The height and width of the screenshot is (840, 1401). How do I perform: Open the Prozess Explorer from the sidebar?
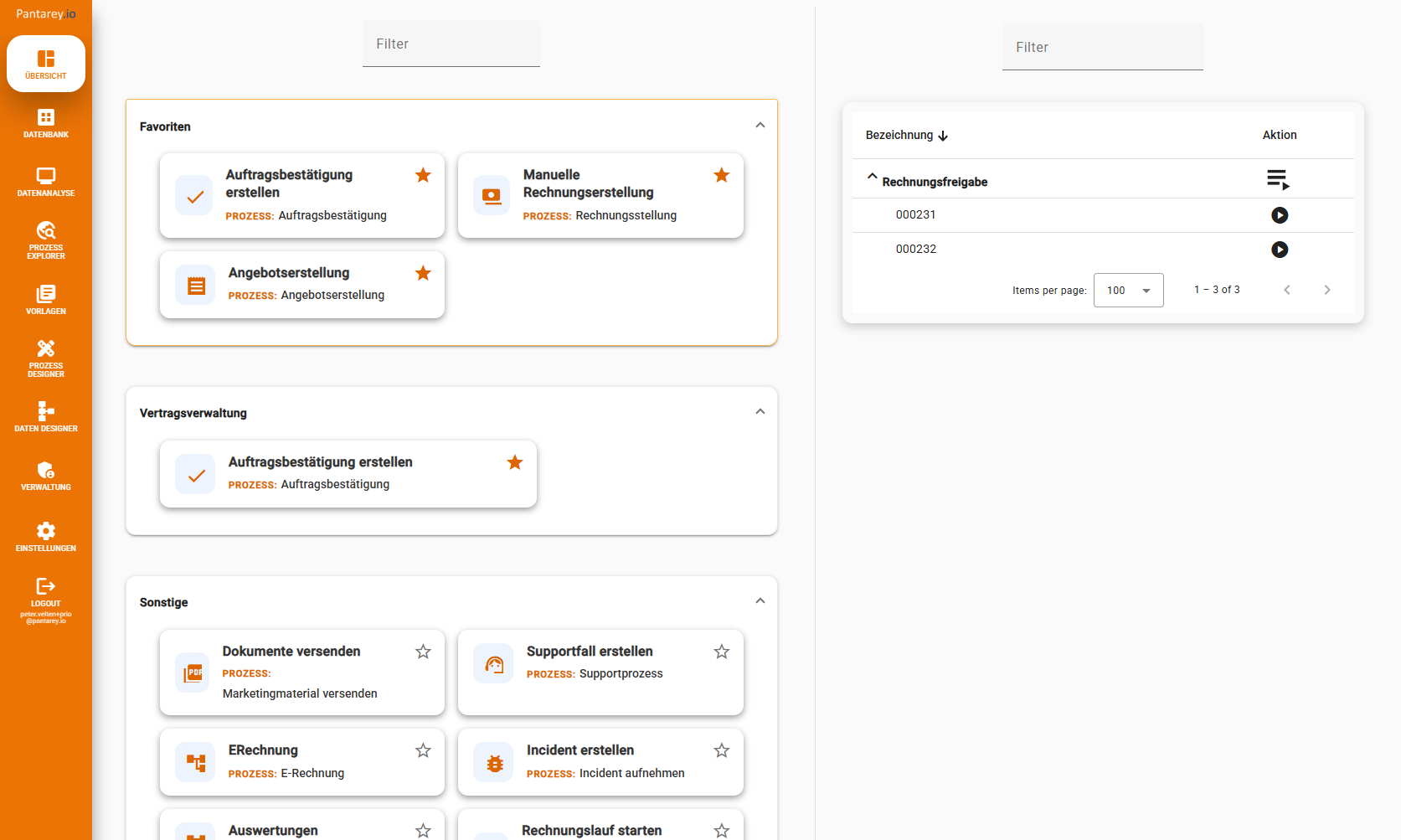(x=46, y=240)
